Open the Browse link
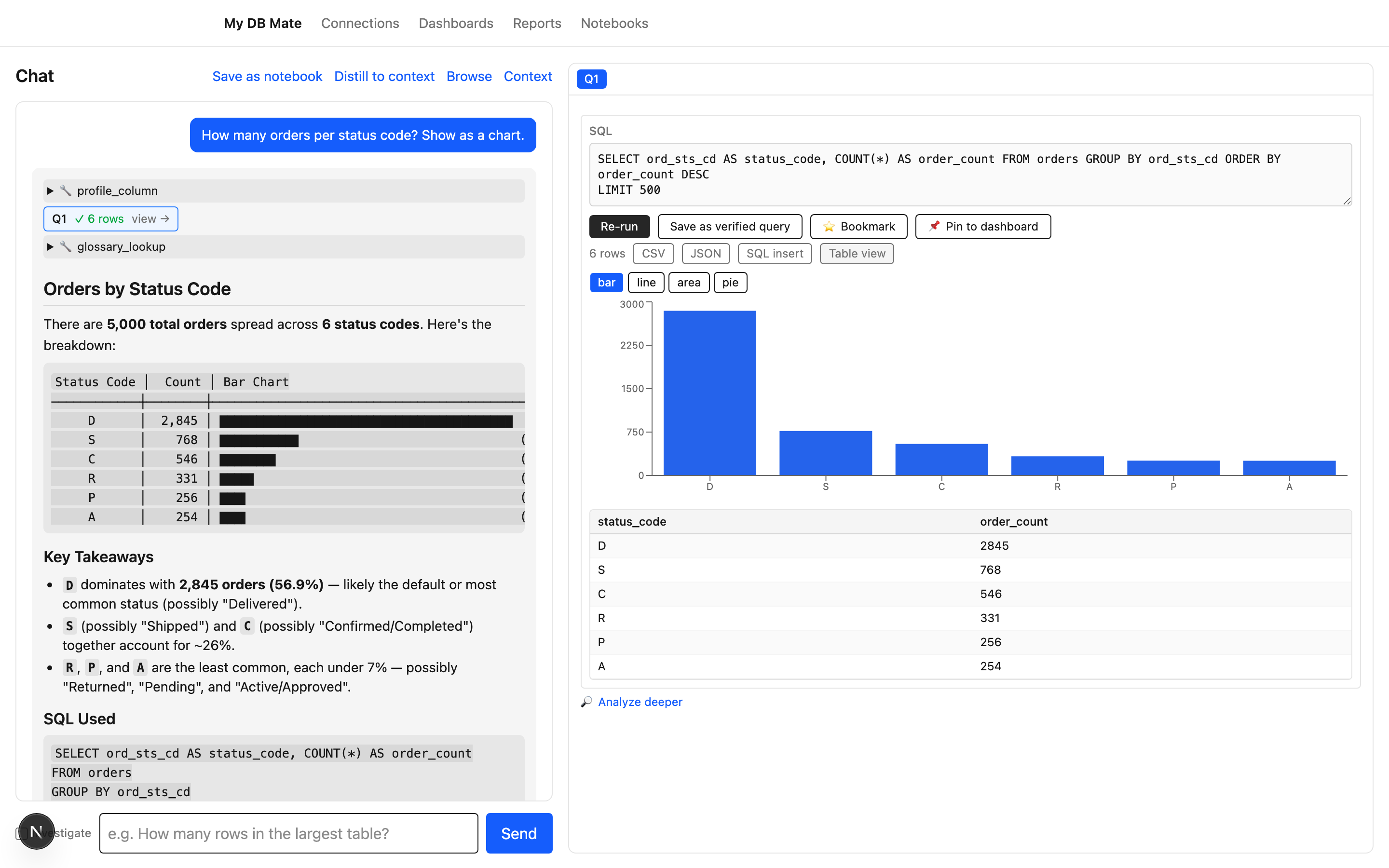The image size is (1389, 868). pyautogui.click(x=469, y=76)
